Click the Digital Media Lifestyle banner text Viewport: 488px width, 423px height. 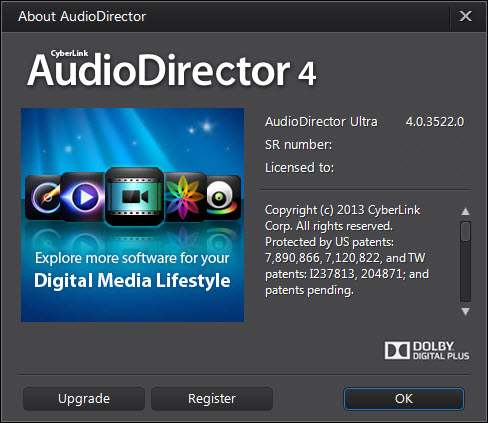132,280
